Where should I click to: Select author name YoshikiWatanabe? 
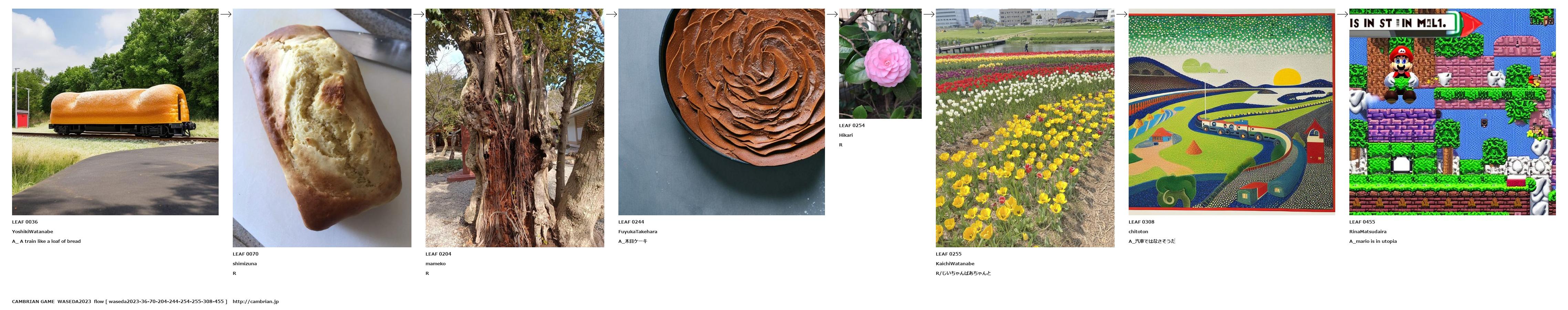[x=32, y=231]
